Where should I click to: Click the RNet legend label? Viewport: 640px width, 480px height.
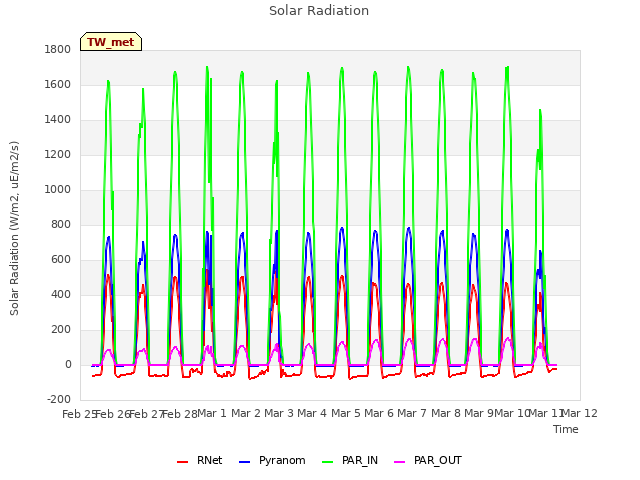[x=209, y=460]
